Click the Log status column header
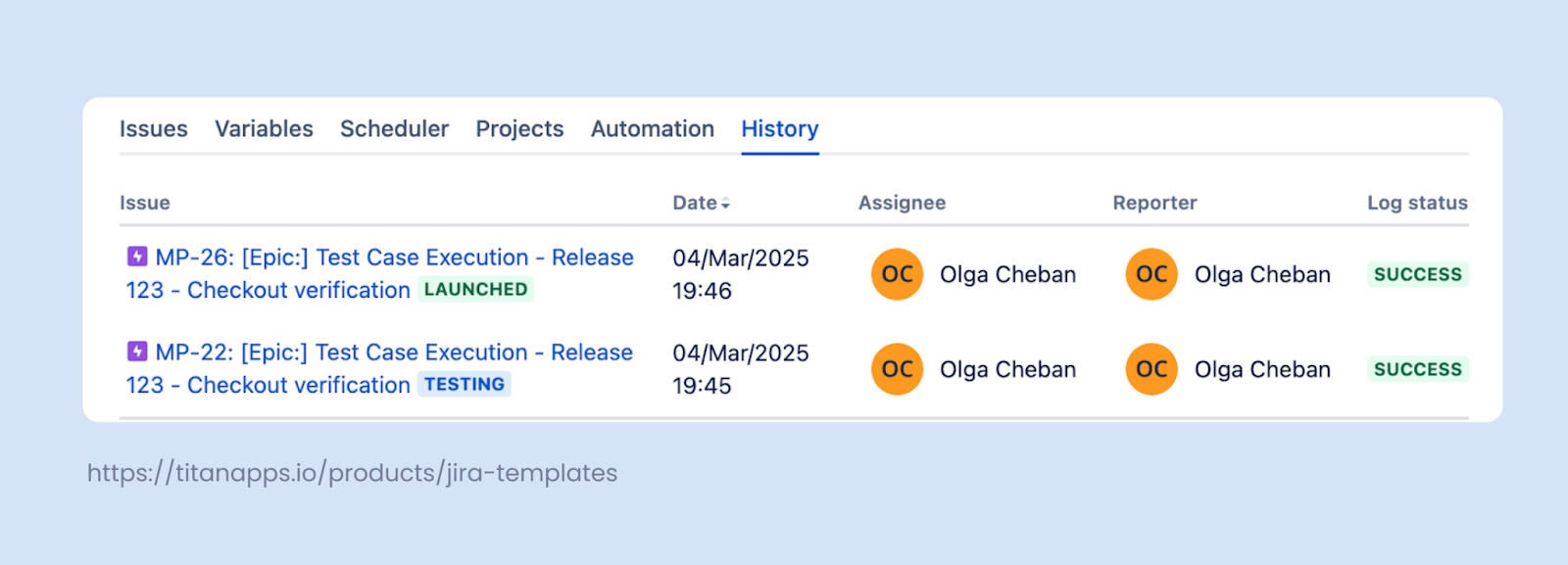The height and width of the screenshot is (565, 1568). 1417,203
